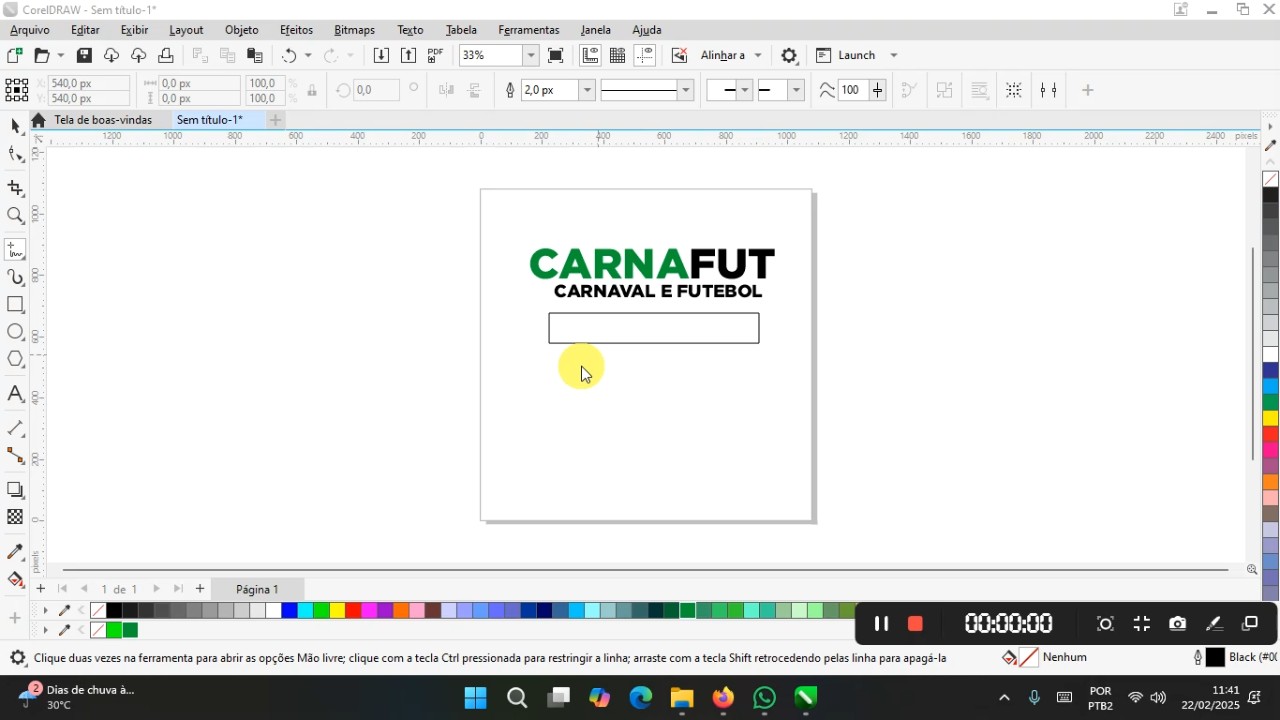Toggle show grid button
This screenshot has height=720, width=1280.
tap(618, 56)
